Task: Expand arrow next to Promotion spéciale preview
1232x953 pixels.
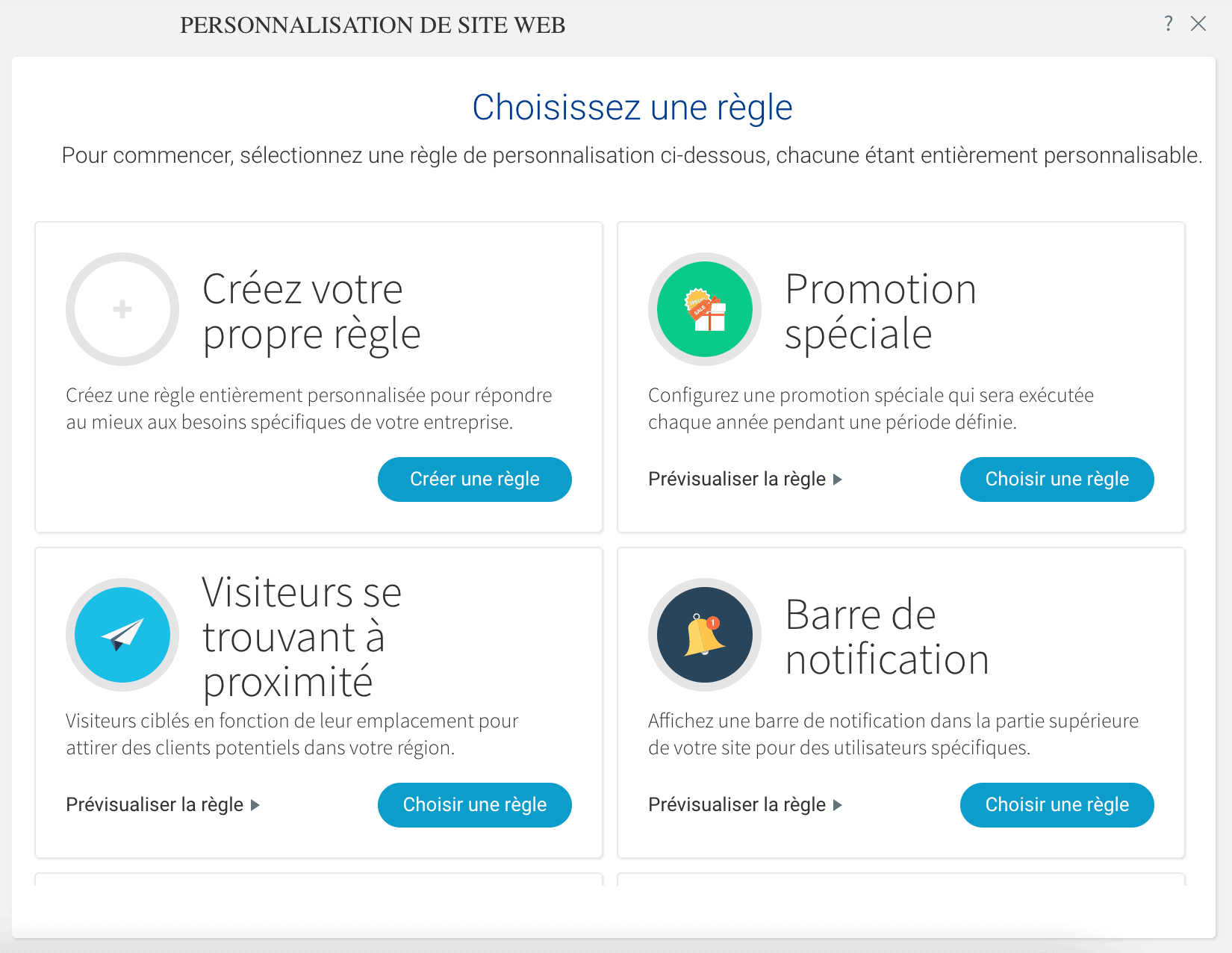Action: click(x=838, y=479)
